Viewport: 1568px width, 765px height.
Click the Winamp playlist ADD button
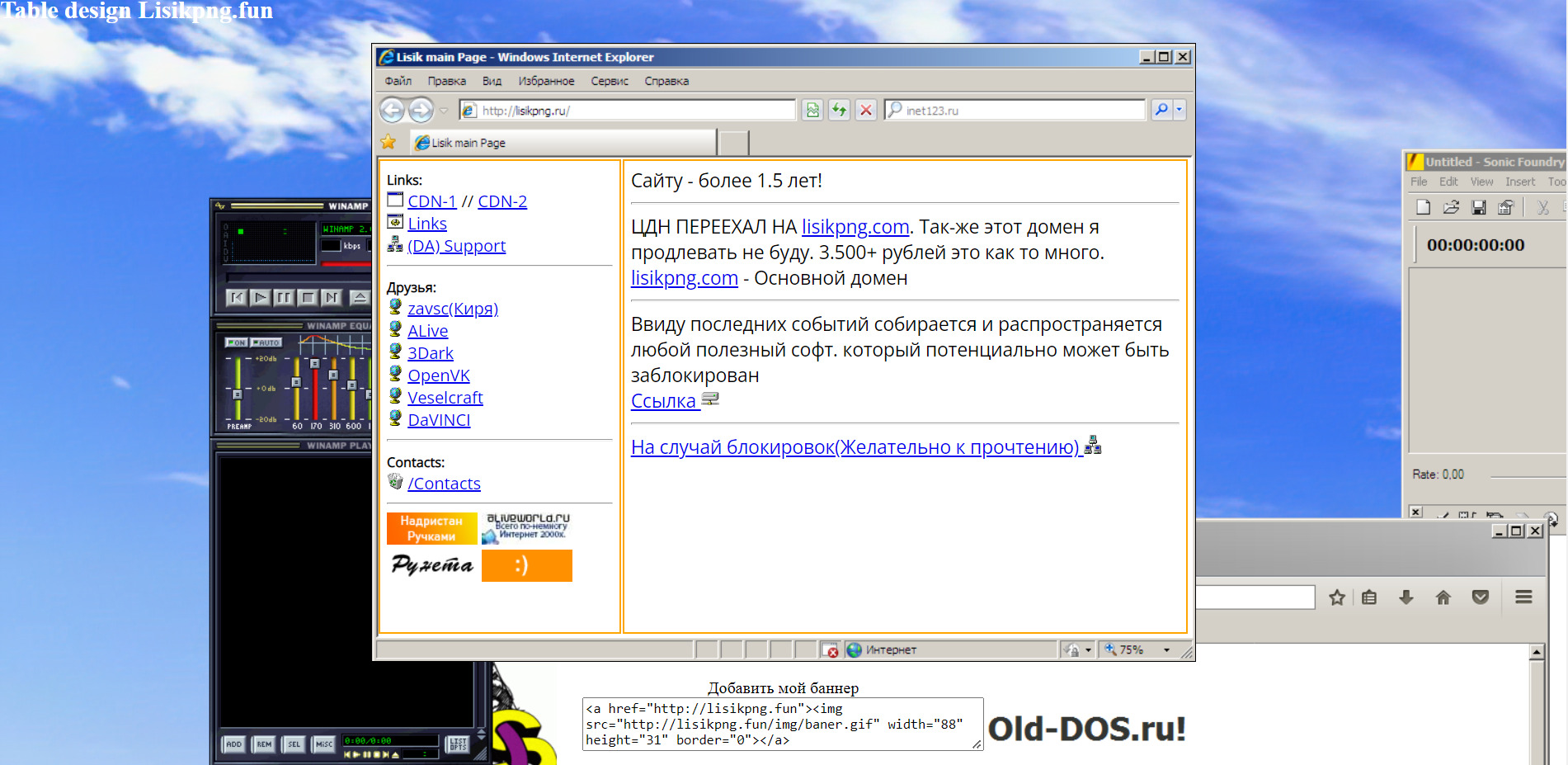click(x=234, y=744)
